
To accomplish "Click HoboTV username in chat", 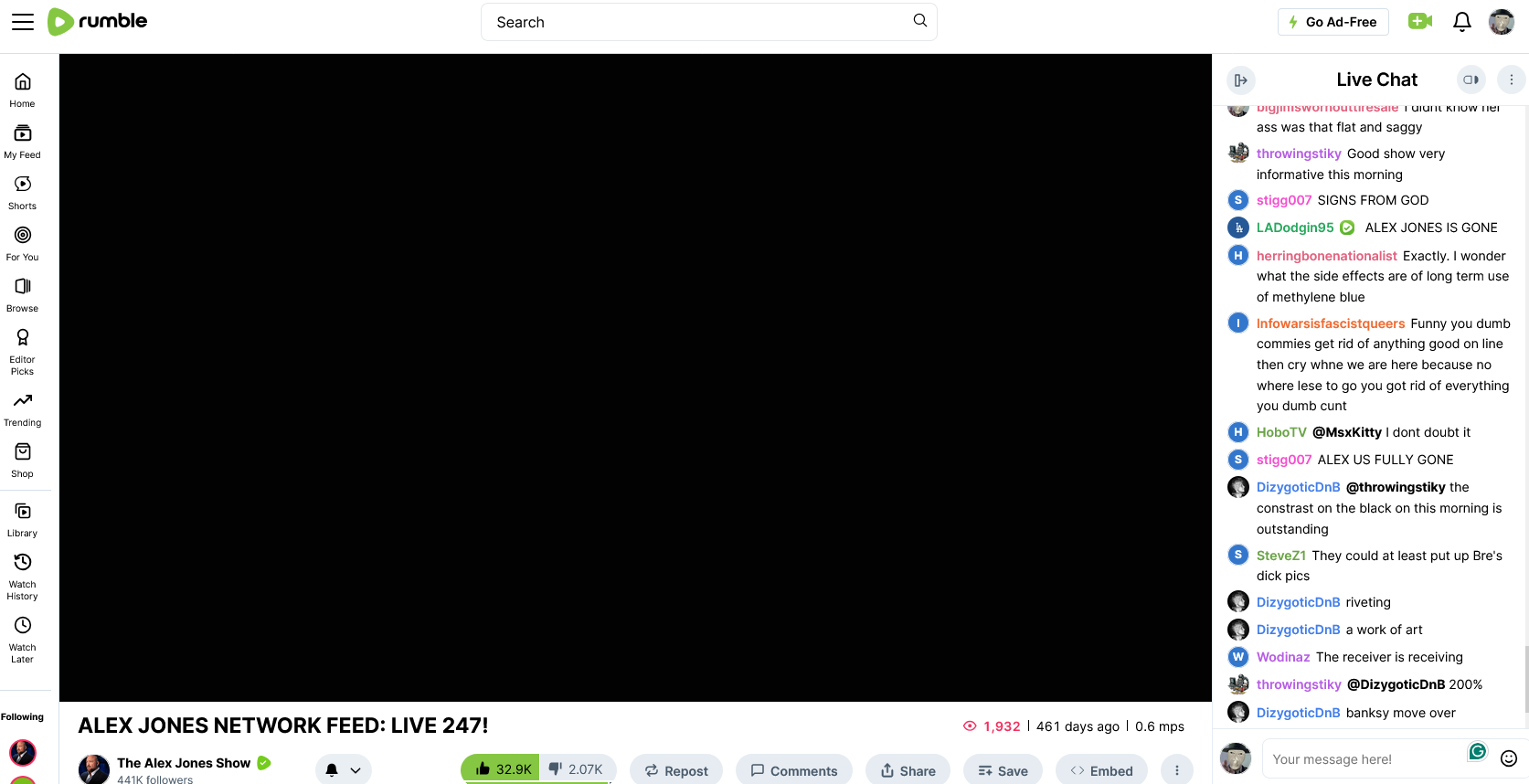I will pyautogui.click(x=1281, y=432).
